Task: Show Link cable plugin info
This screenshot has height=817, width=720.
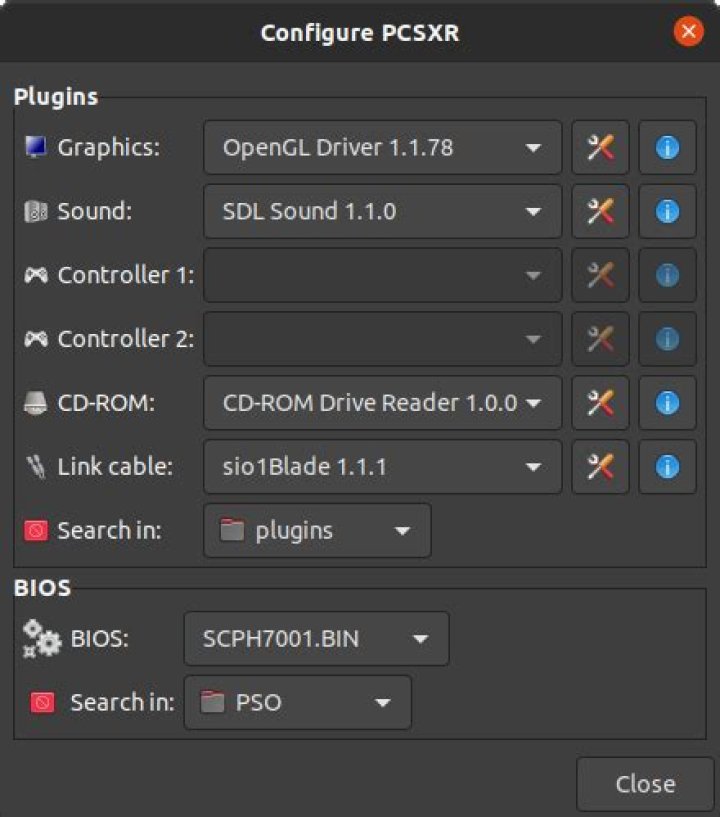Action: tap(667, 467)
